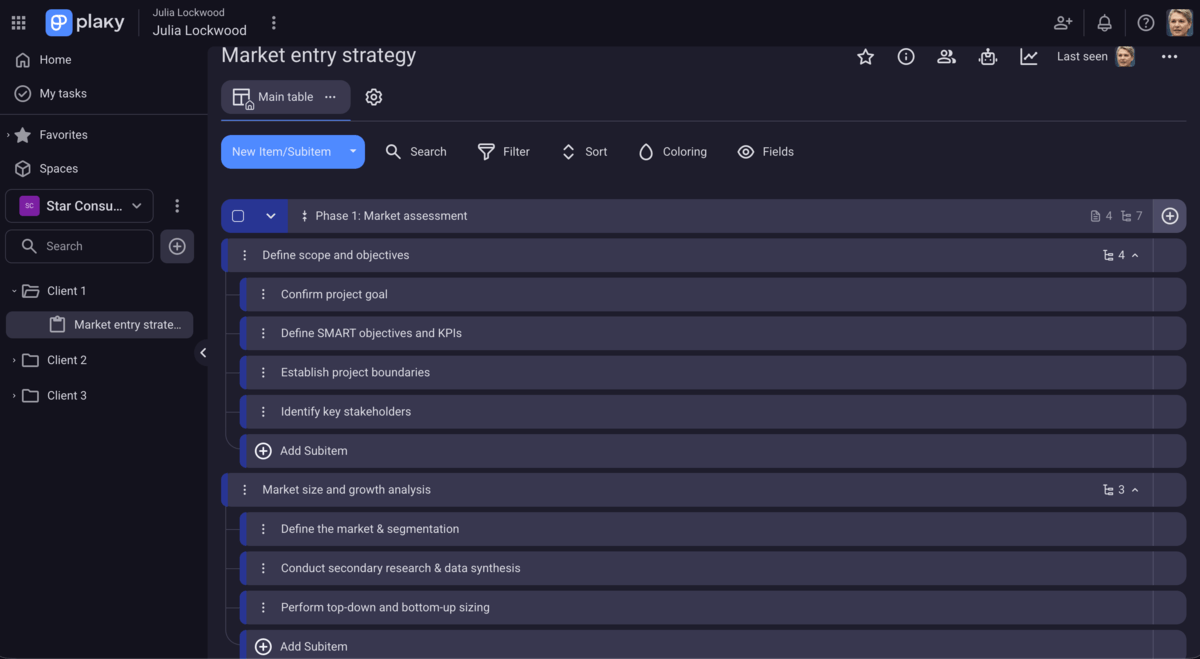Open the Search tool in the toolbar
Image resolution: width=1200 pixels, height=659 pixels.
[415, 151]
